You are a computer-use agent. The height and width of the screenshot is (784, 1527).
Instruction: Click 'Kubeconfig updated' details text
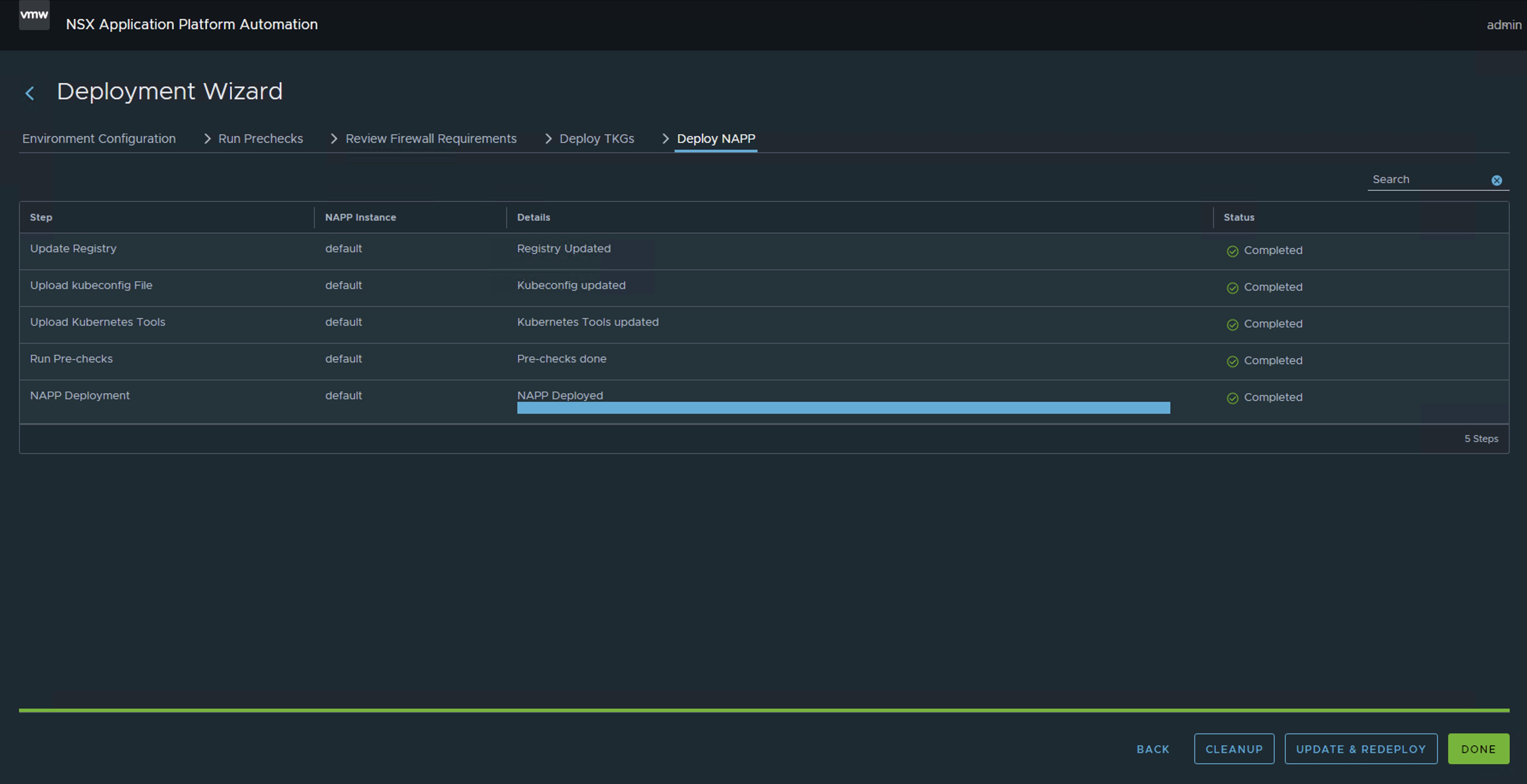pyautogui.click(x=572, y=286)
